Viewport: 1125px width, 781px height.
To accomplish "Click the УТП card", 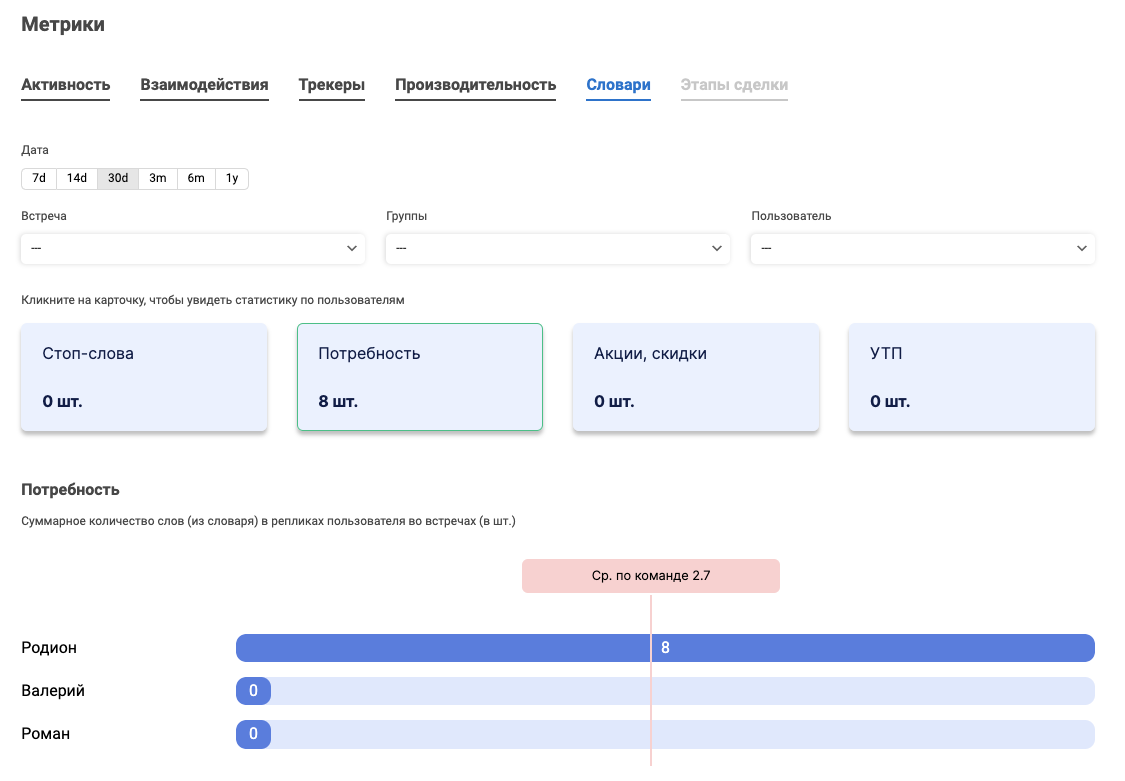I will [972, 377].
